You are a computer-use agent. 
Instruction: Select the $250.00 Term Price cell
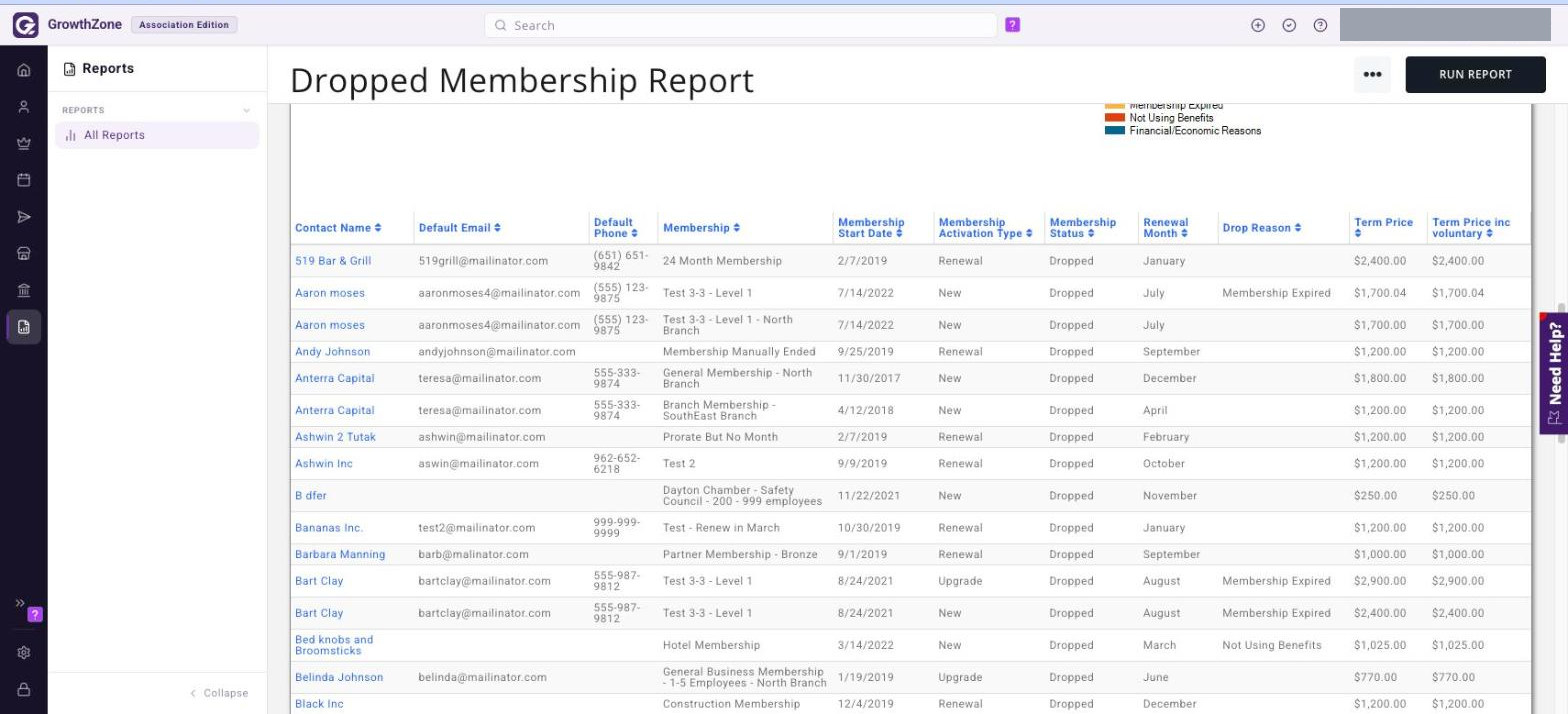pyautogui.click(x=1375, y=496)
